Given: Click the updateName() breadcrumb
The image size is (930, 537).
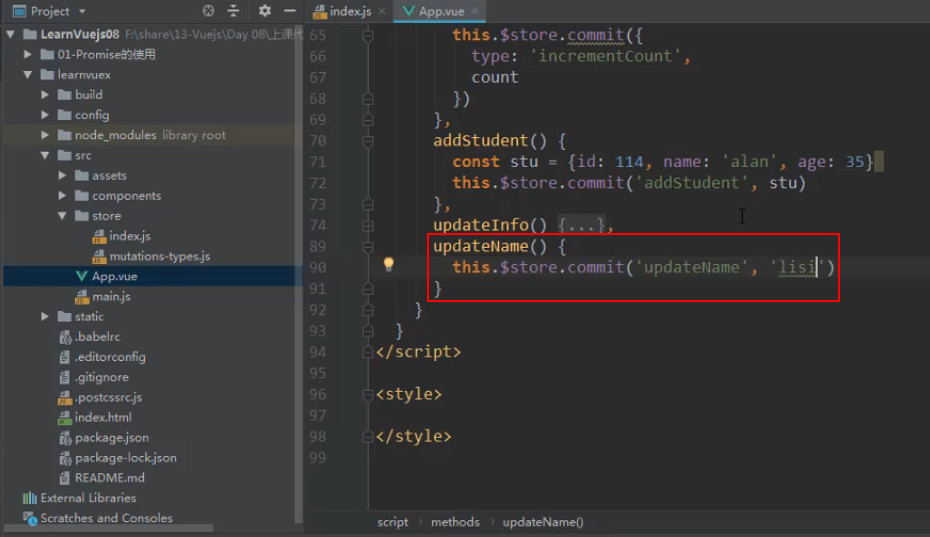Looking at the screenshot, I should 543,522.
